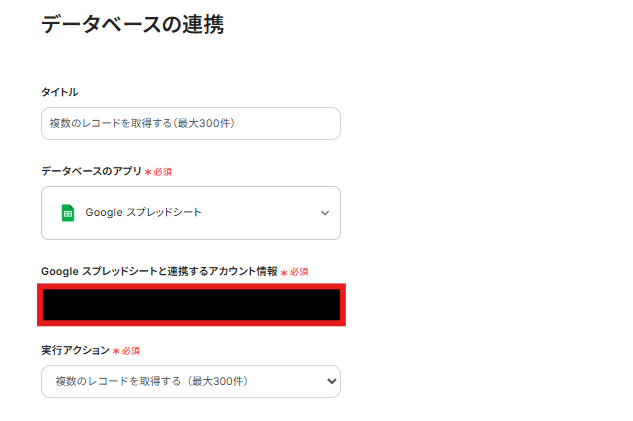The image size is (633, 421).
Task: Click the red asterisk beside 実行アクション
Action: click(115, 351)
